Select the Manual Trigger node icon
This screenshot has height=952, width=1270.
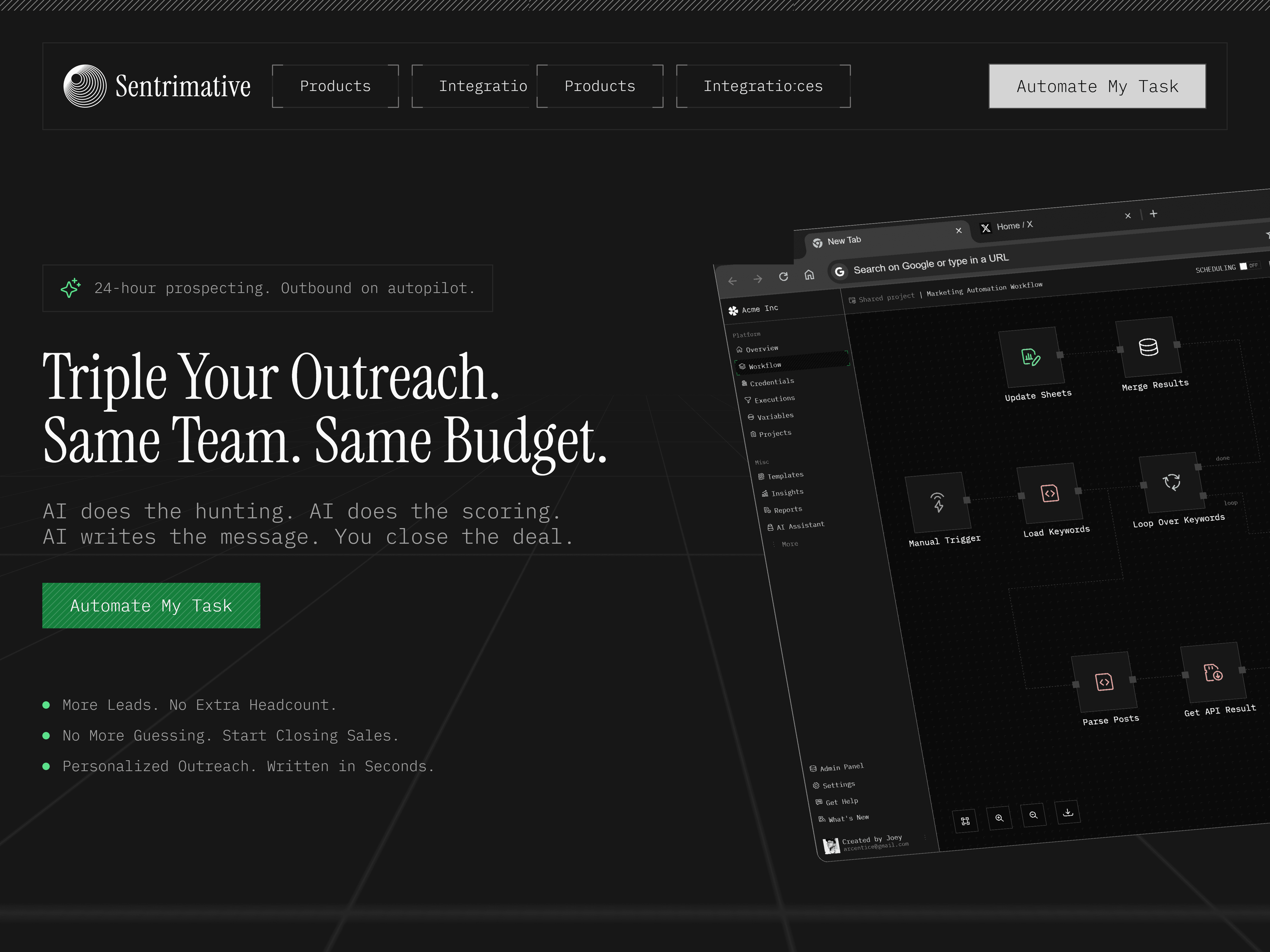pos(938,502)
